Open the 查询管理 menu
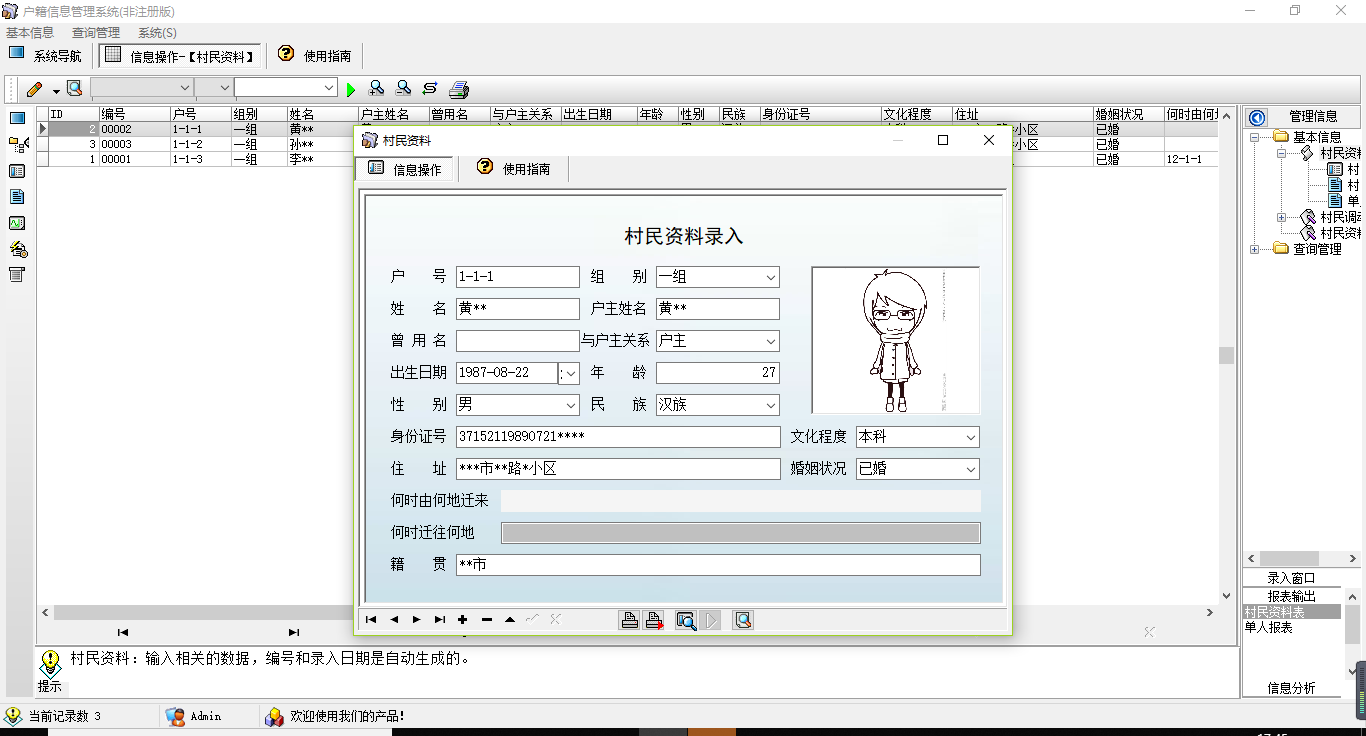The height and width of the screenshot is (736, 1366). click(x=96, y=33)
